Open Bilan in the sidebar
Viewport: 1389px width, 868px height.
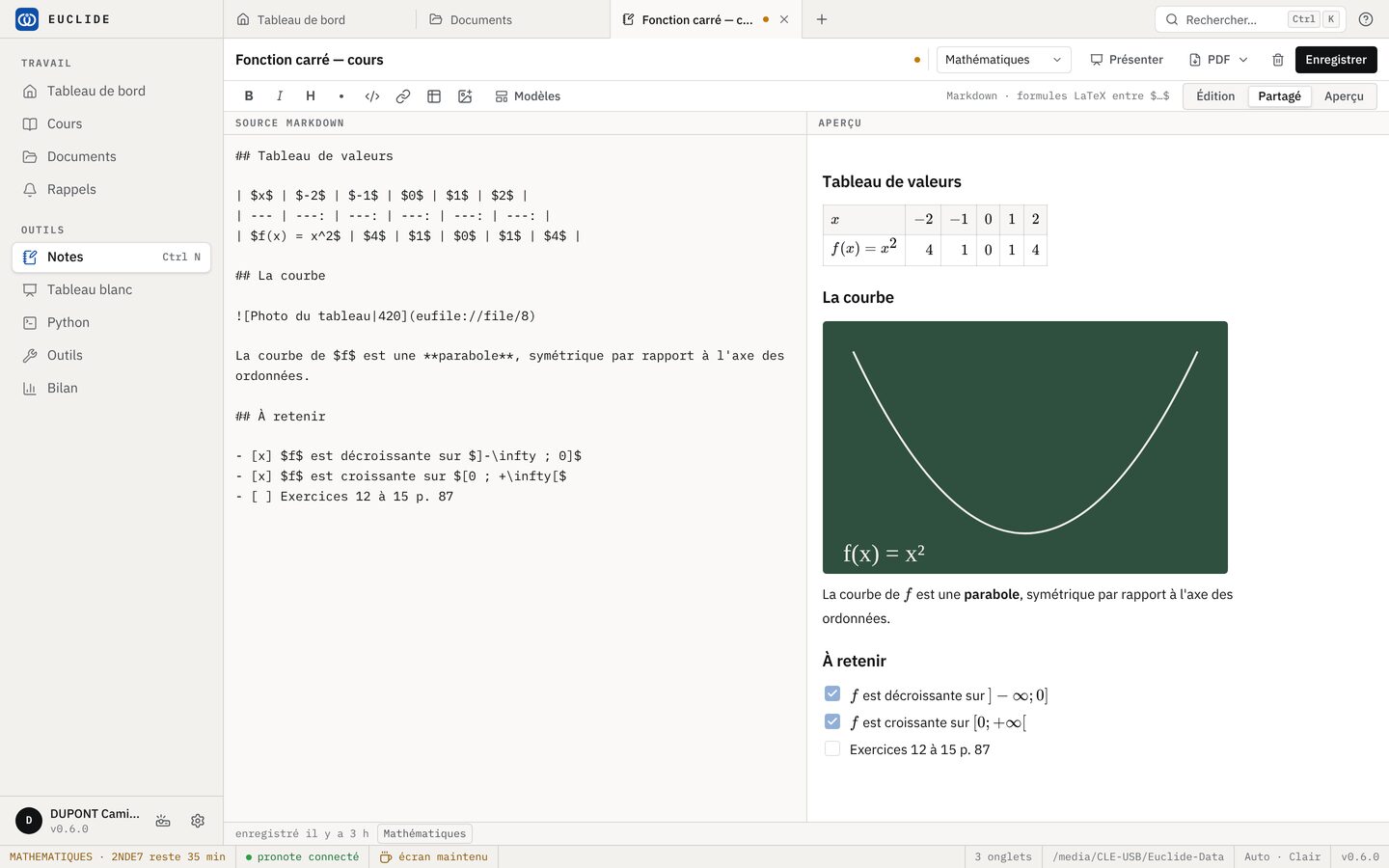pos(112,388)
